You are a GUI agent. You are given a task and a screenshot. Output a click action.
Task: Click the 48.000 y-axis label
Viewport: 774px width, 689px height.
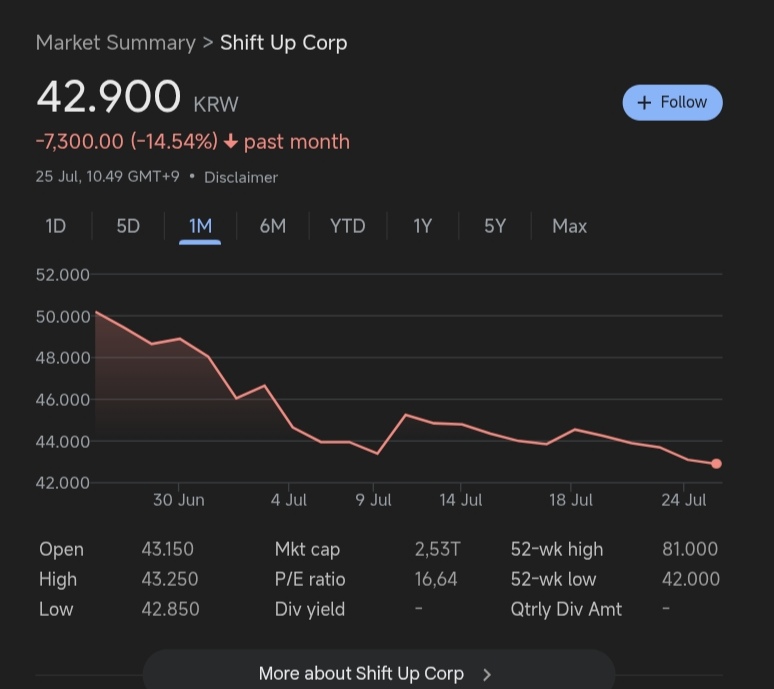point(63,358)
